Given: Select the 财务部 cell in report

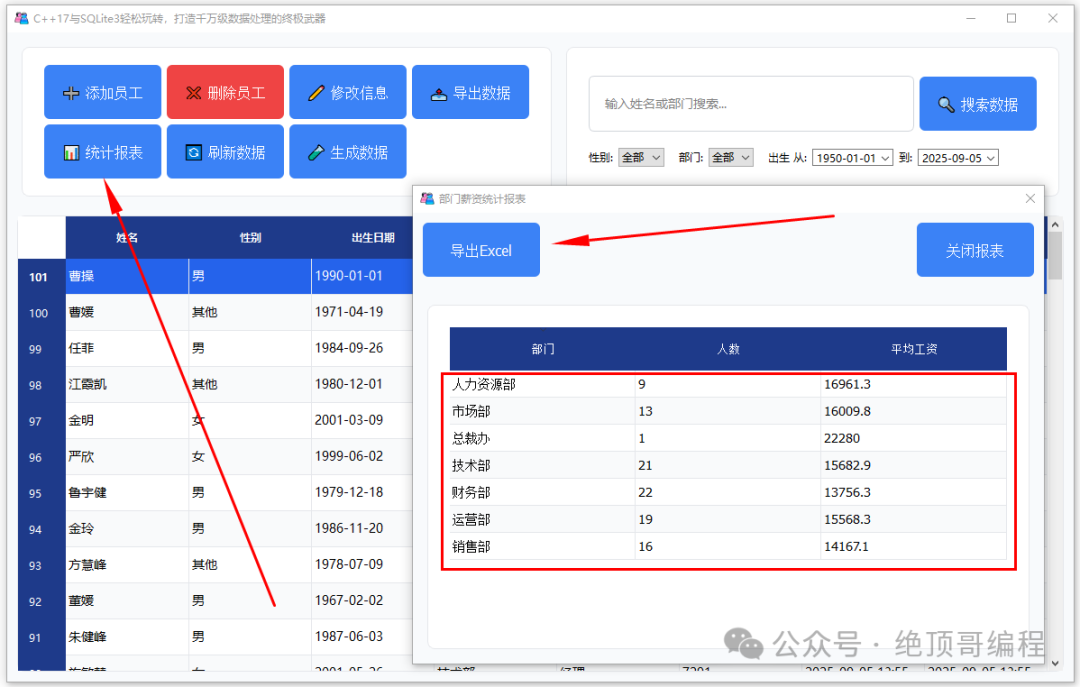Looking at the screenshot, I should point(542,492).
